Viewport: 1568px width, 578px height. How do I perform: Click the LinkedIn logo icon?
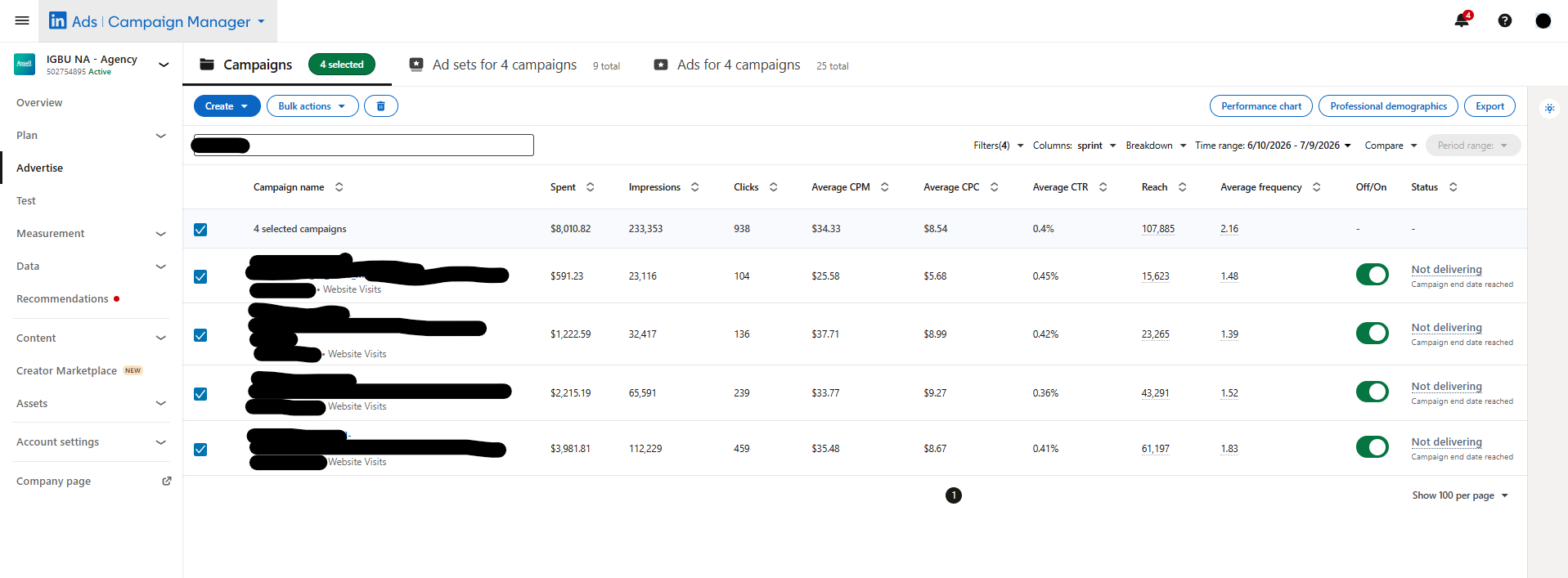[x=57, y=20]
